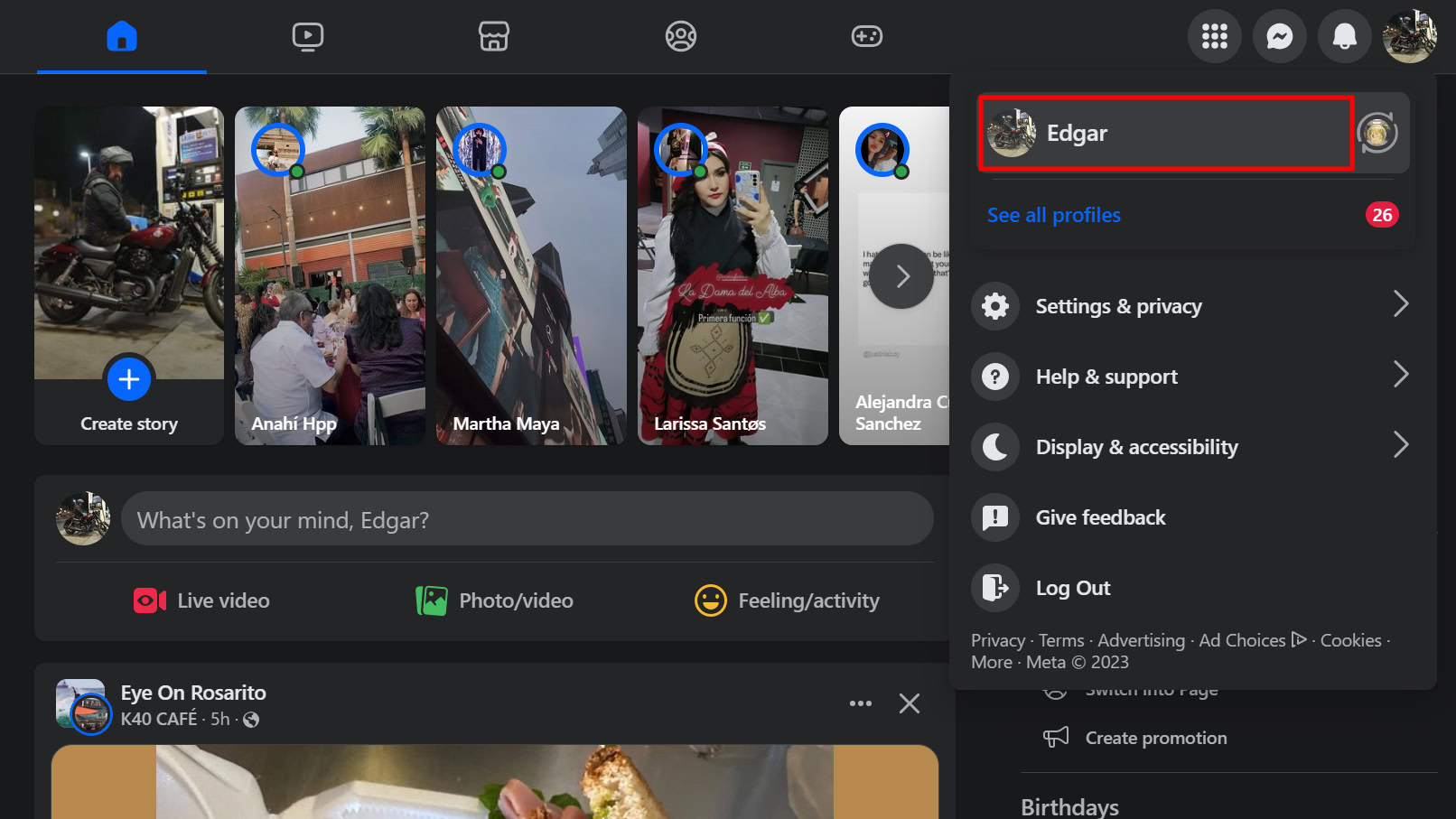This screenshot has width=1456, height=819.
Task: Click the Settings gear icon
Action: [x=995, y=306]
